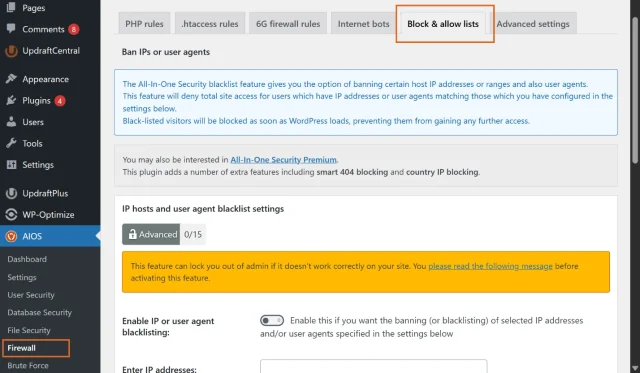Open AIOS Dashboard submenu
Image resolution: width=640 pixels, height=373 pixels.
[27, 259]
